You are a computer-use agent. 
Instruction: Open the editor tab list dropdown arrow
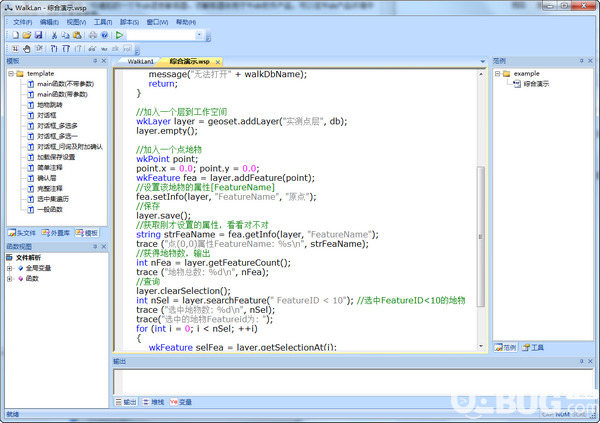coord(483,61)
